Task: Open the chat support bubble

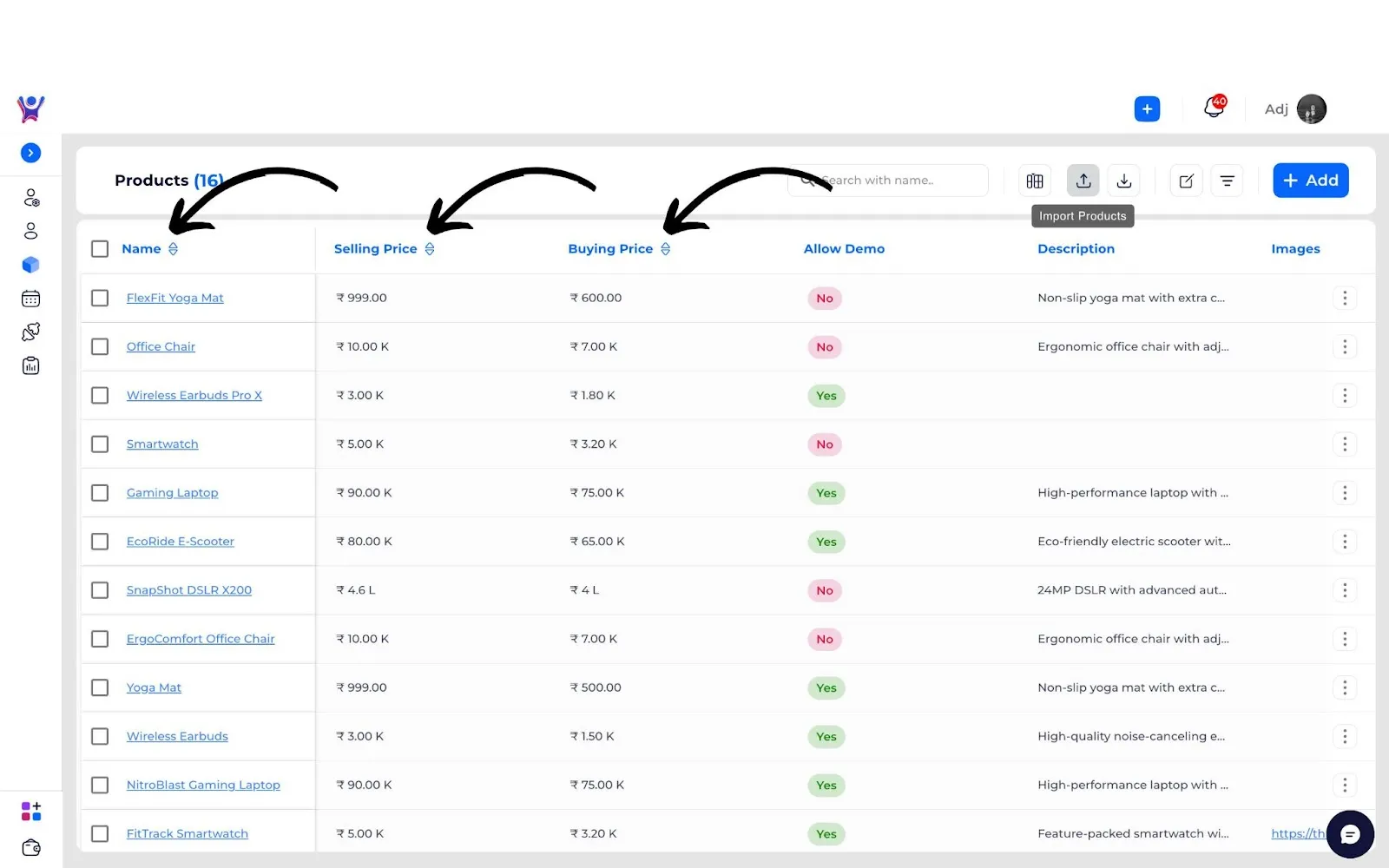Action: coord(1350,834)
